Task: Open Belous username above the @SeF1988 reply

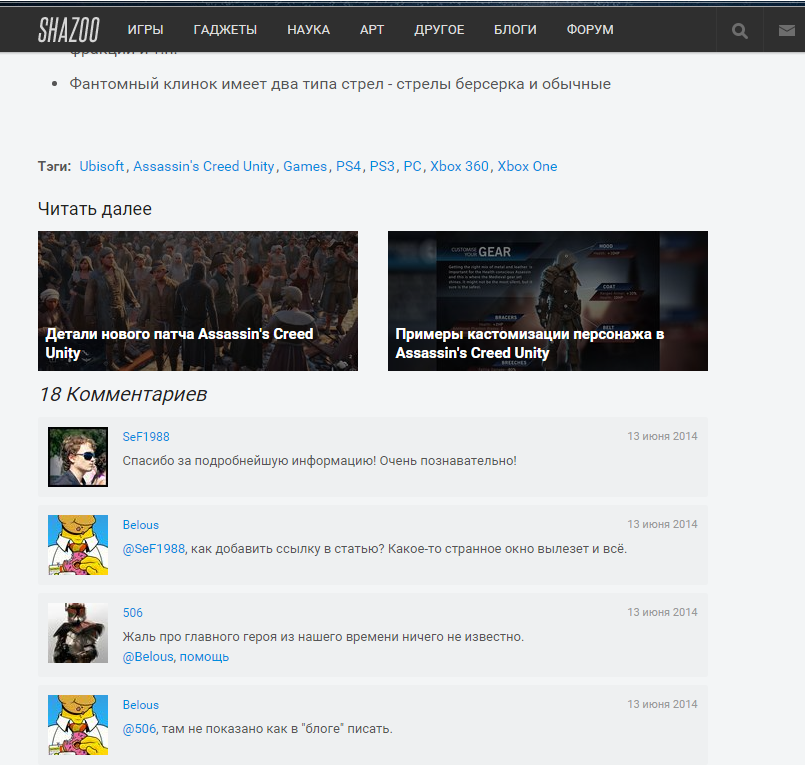Action: tap(141, 525)
